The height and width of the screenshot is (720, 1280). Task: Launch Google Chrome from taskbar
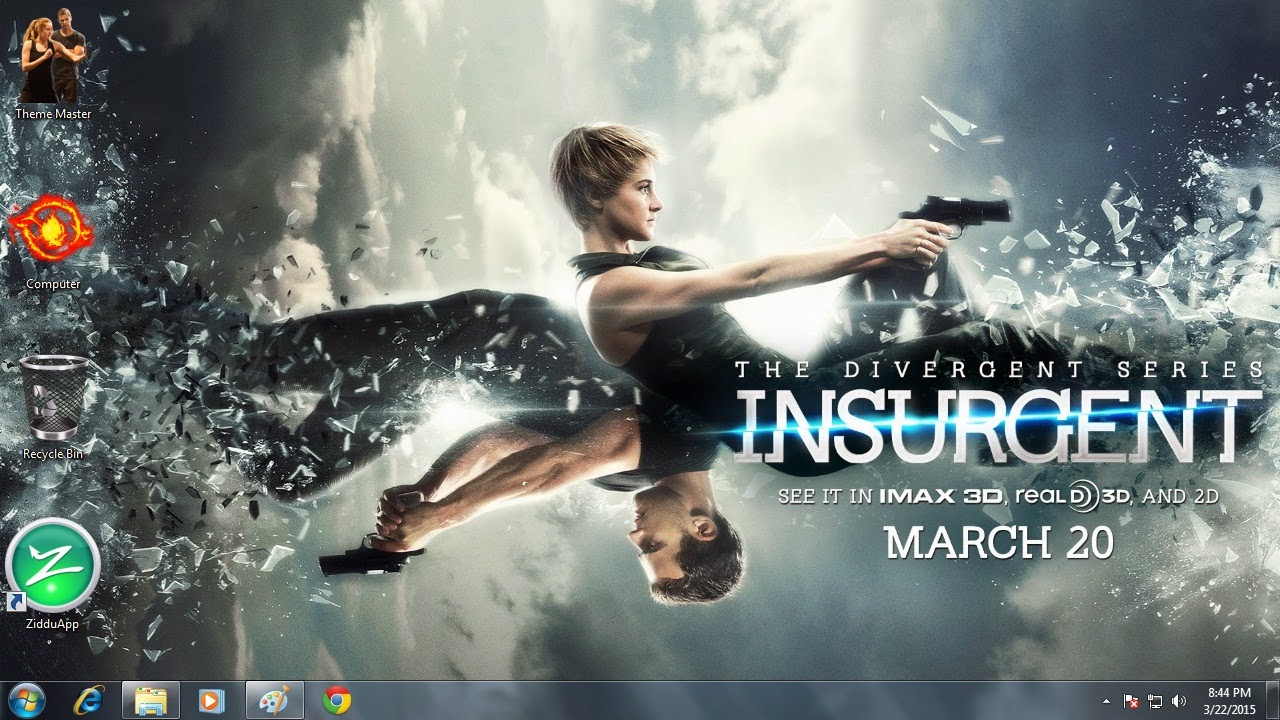tap(337, 701)
